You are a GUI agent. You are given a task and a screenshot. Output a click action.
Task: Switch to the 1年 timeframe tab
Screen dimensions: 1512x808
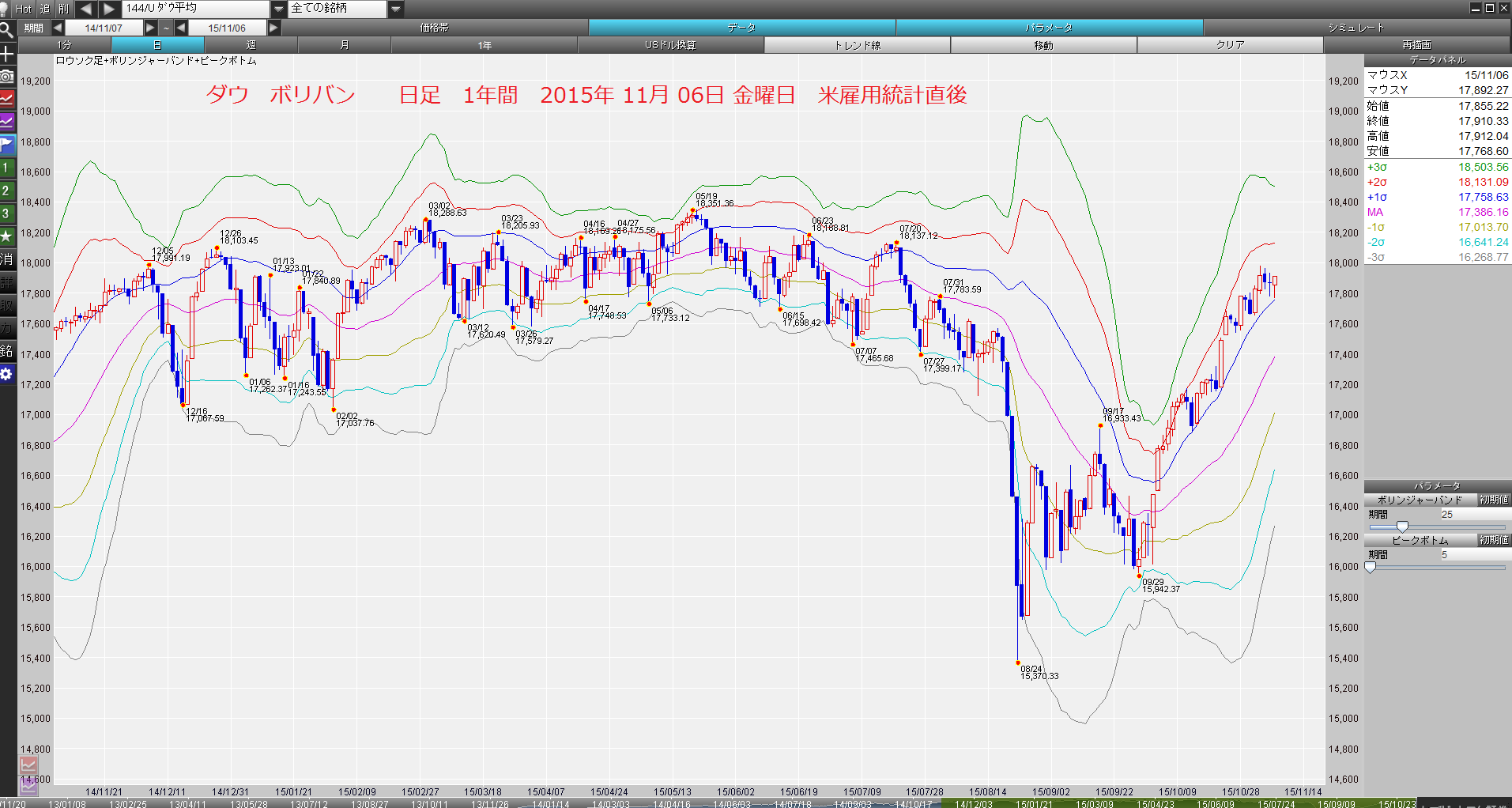485,45
